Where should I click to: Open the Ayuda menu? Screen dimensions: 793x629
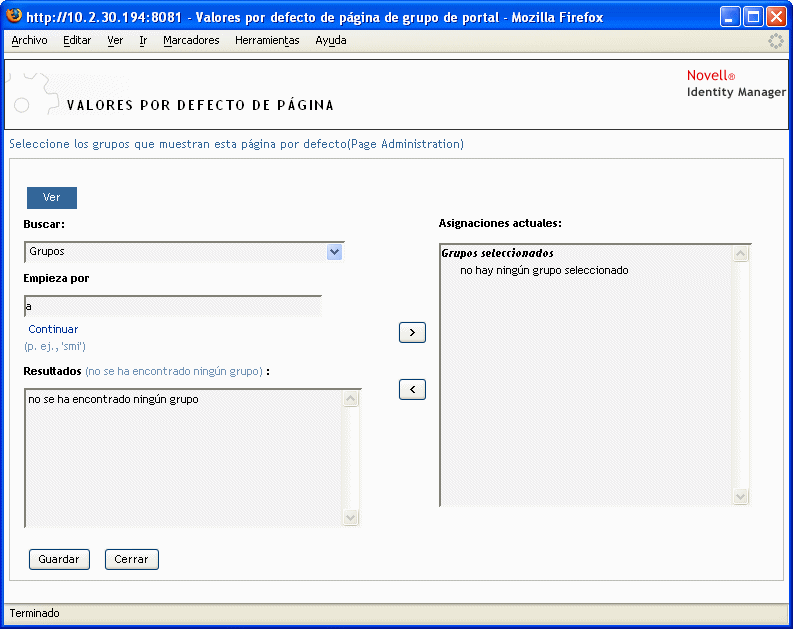(x=331, y=40)
